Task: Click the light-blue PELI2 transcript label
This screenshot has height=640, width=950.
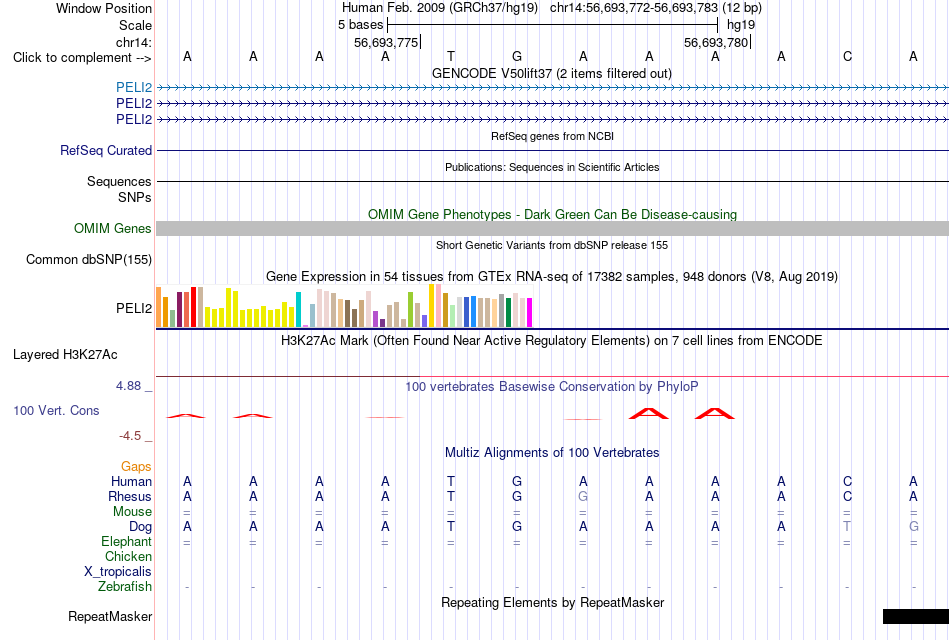Action: point(134,87)
